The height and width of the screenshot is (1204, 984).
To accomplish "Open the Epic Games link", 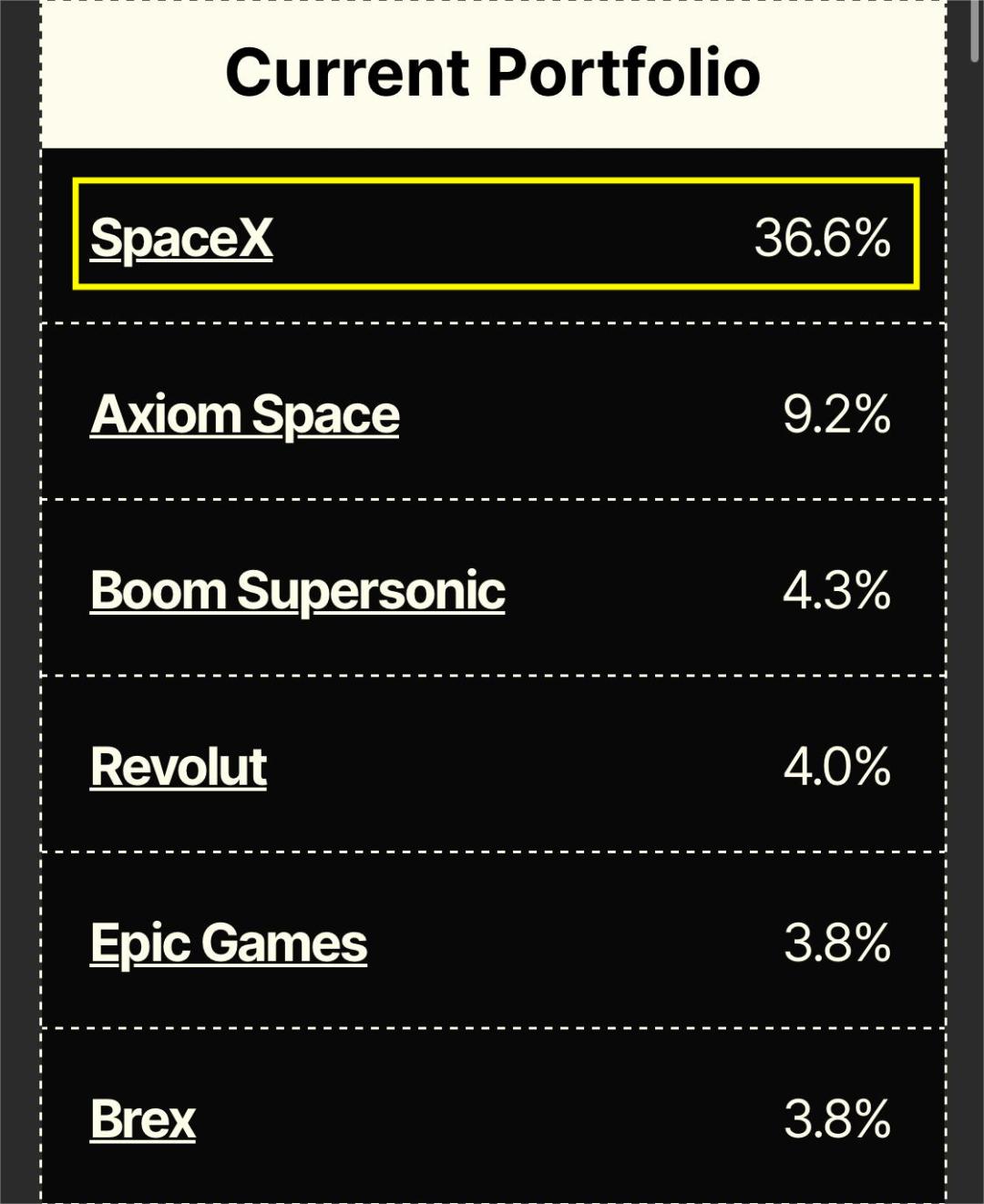I will tap(229, 944).
